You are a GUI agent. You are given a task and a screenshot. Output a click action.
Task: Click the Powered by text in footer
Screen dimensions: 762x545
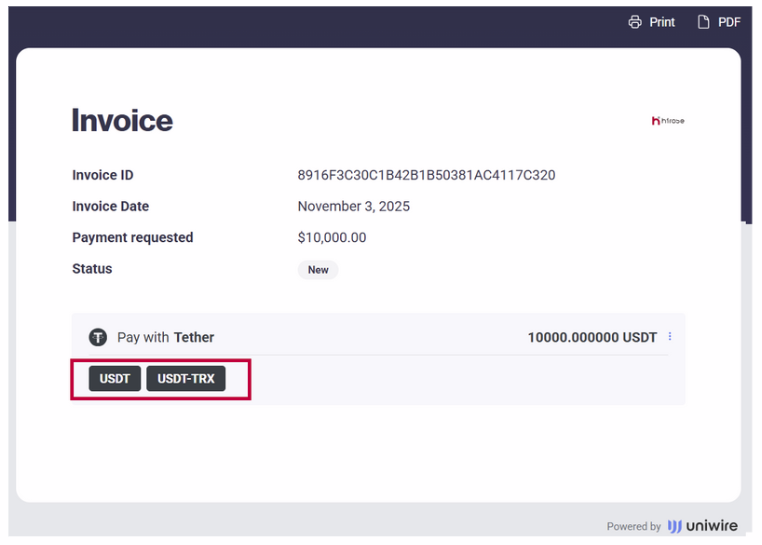coord(633,527)
